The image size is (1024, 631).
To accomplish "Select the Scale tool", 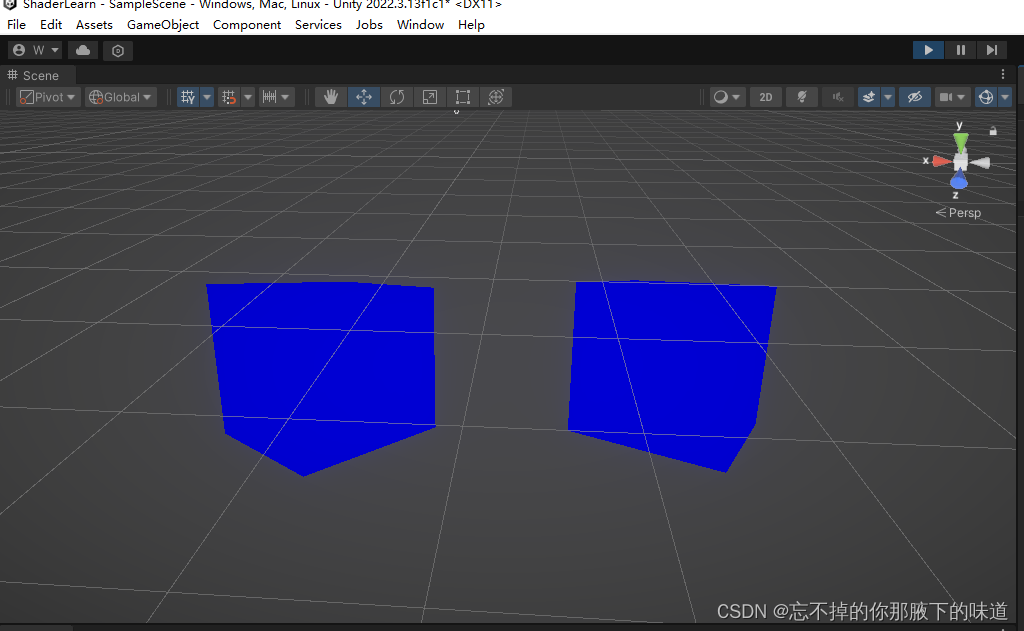I will (x=428, y=97).
